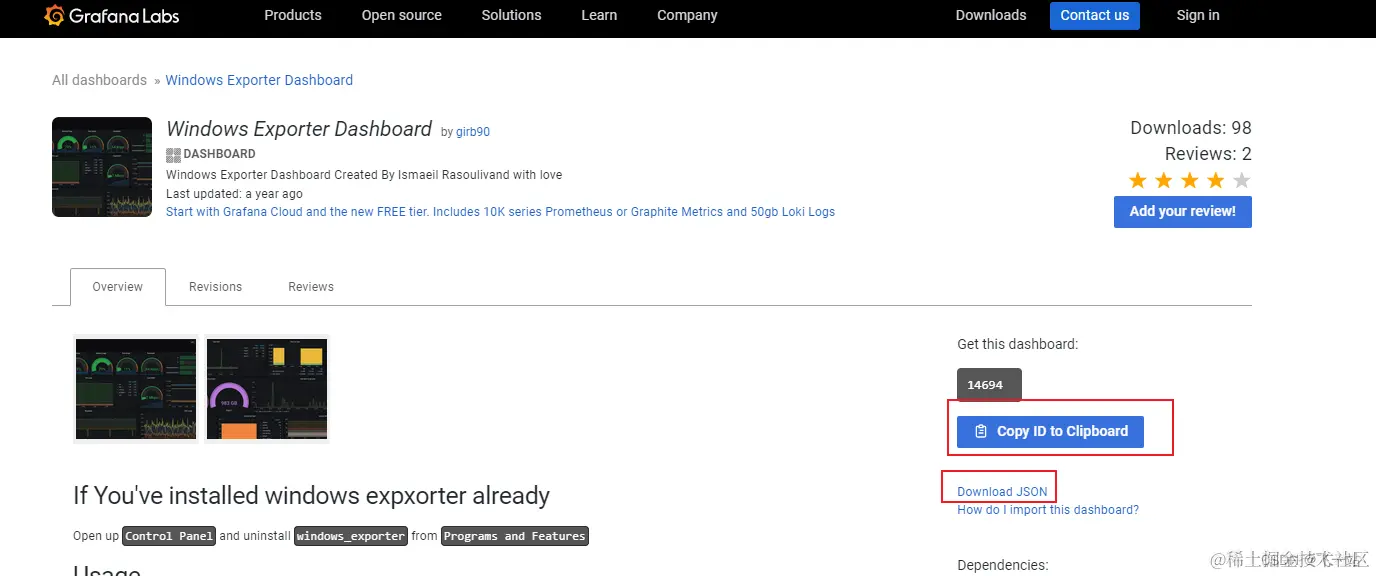Select the fourth rating star
Viewport: 1376px width, 576px height.
[x=1215, y=181]
